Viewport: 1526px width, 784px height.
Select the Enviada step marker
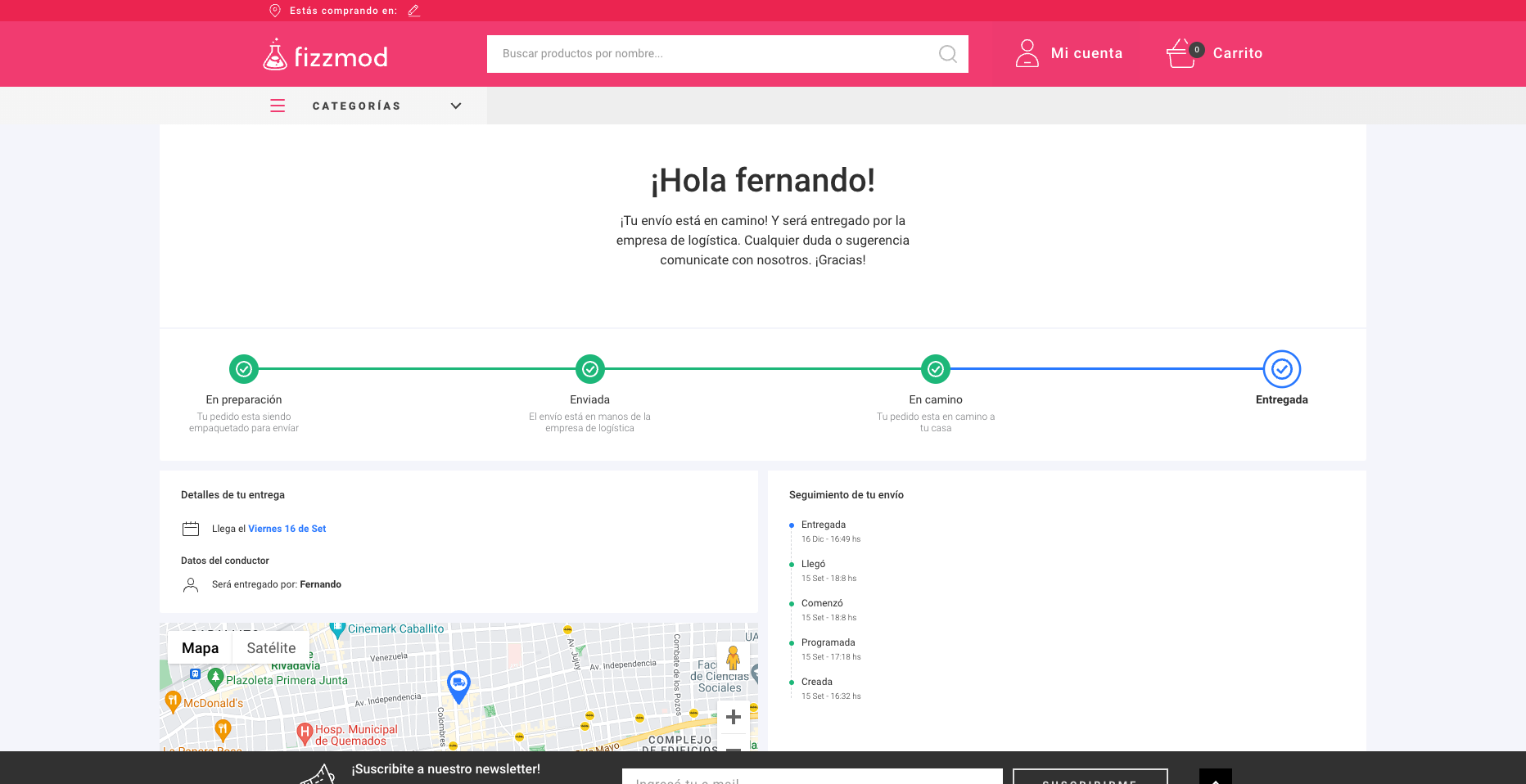point(590,369)
